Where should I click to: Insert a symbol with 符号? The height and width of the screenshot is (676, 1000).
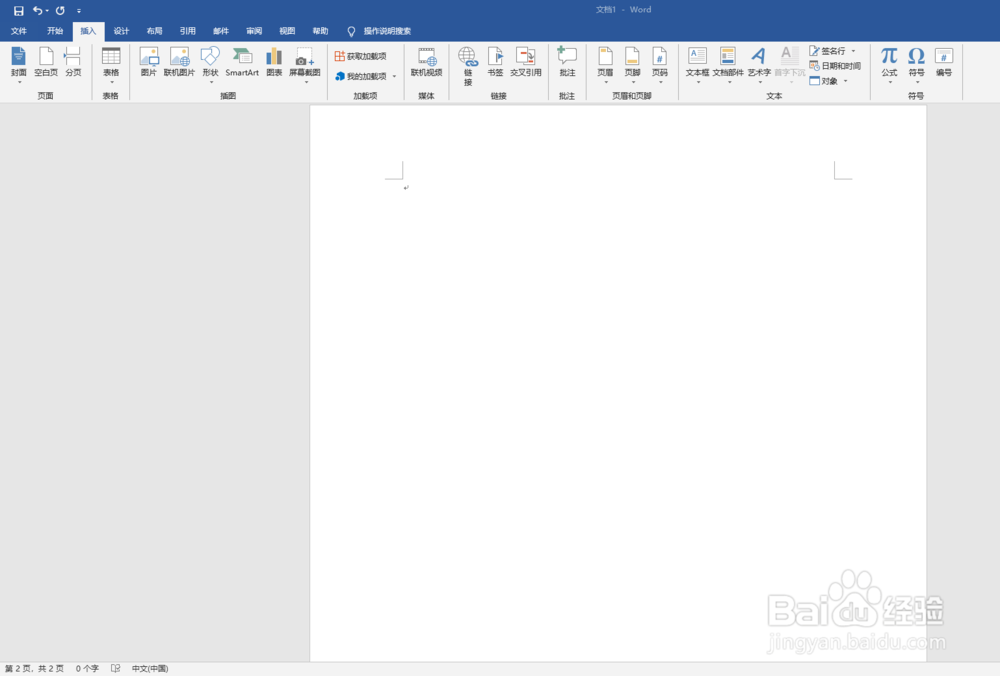point(916,65)
